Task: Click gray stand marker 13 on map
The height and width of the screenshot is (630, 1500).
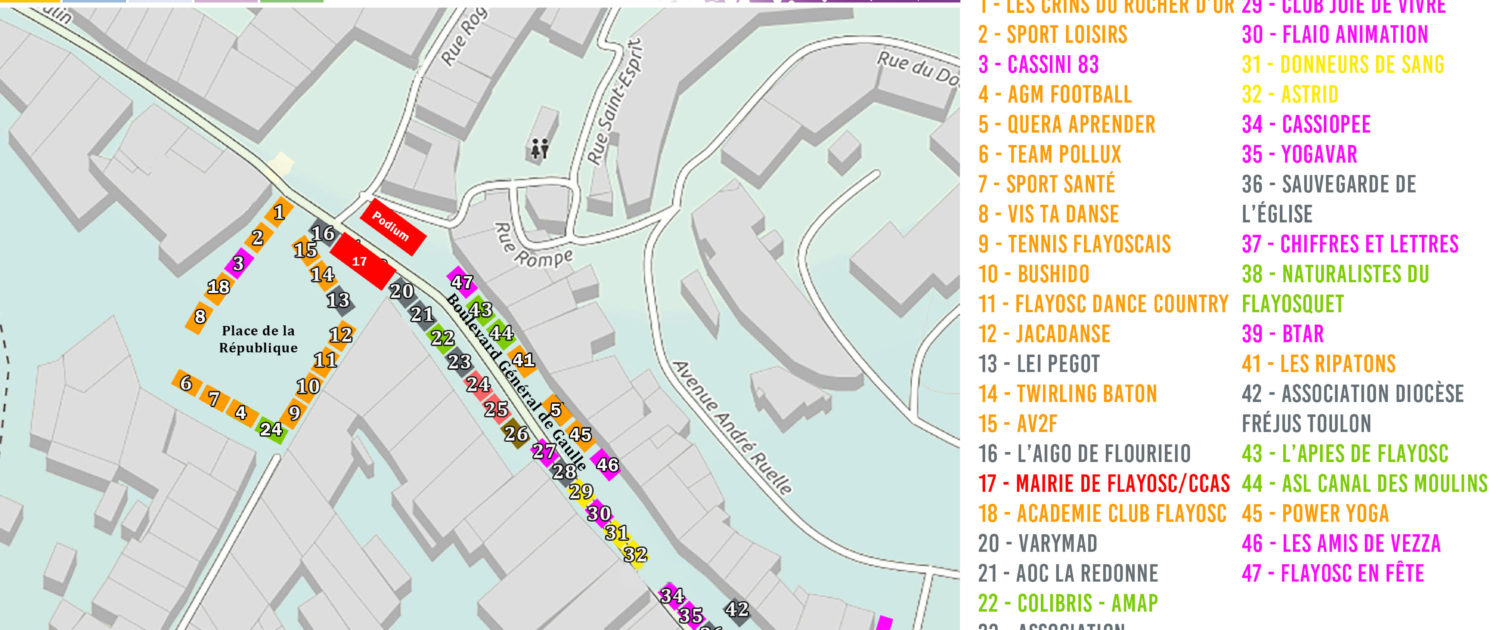Action: (x=339, y=300)
